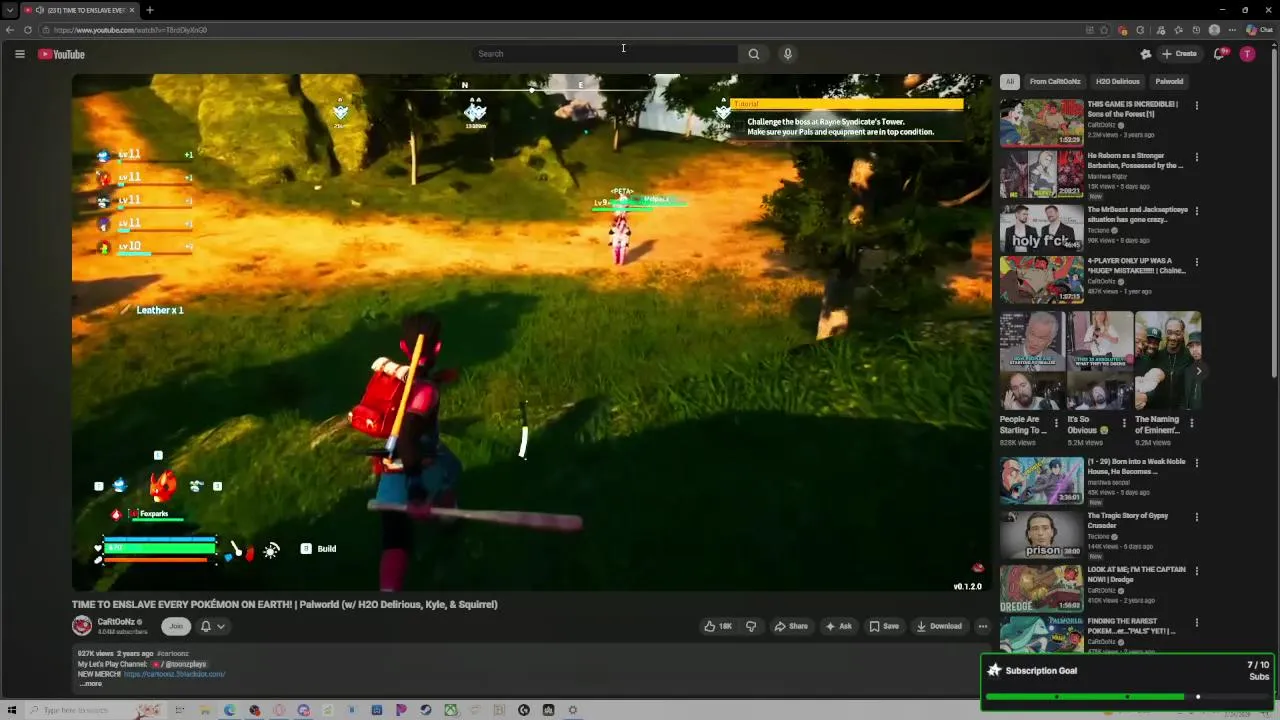Viewport: 1280px width, 720px height.
Task: Dislike the video with thumbs down
Action: pyautogui.click(x=751, y=626)
